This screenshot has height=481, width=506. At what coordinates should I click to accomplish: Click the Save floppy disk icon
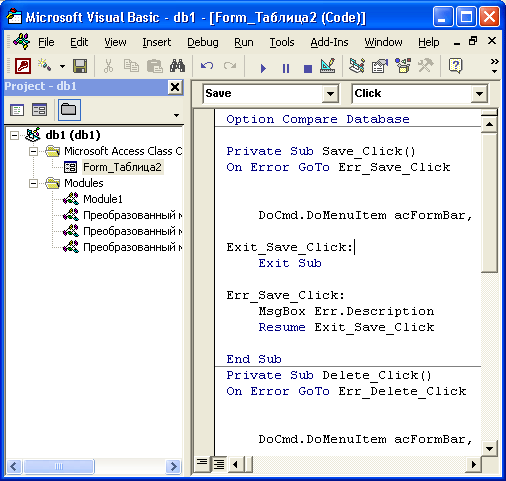click(x=80, y=66)
